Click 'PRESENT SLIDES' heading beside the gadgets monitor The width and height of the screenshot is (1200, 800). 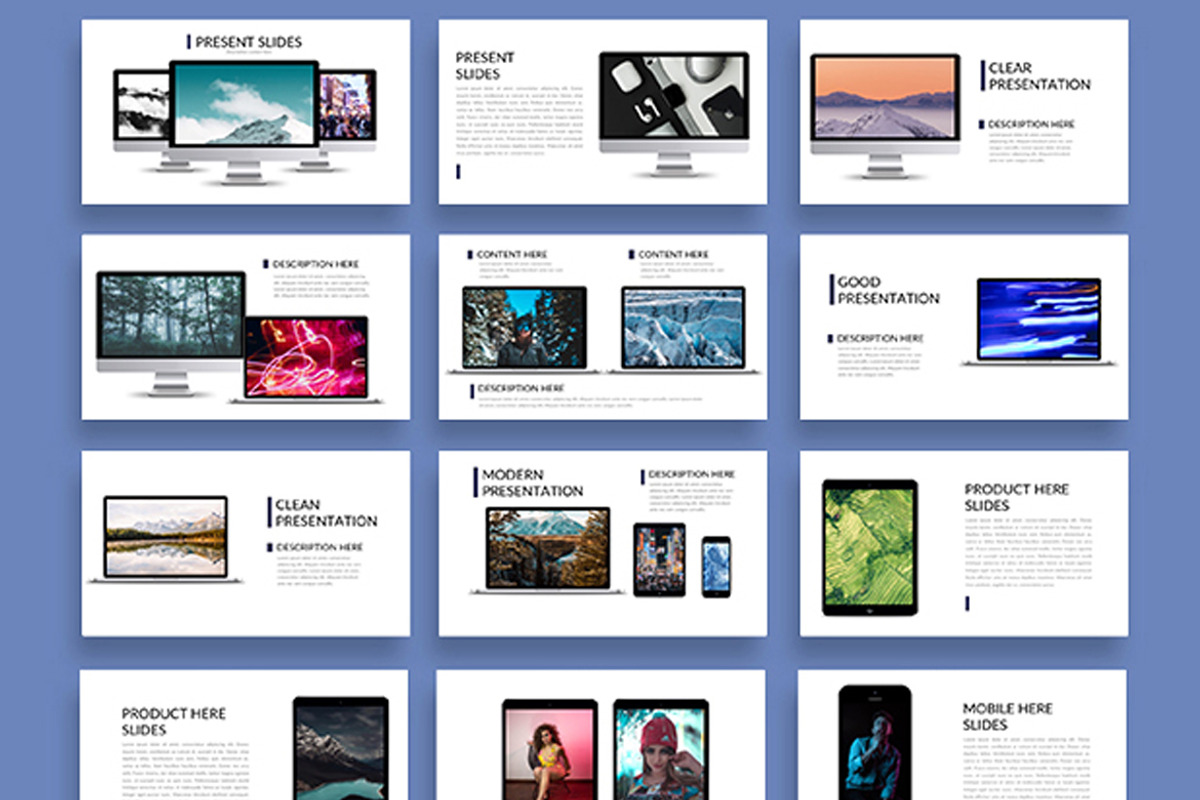pyautogui.click(x=485, y=66)
